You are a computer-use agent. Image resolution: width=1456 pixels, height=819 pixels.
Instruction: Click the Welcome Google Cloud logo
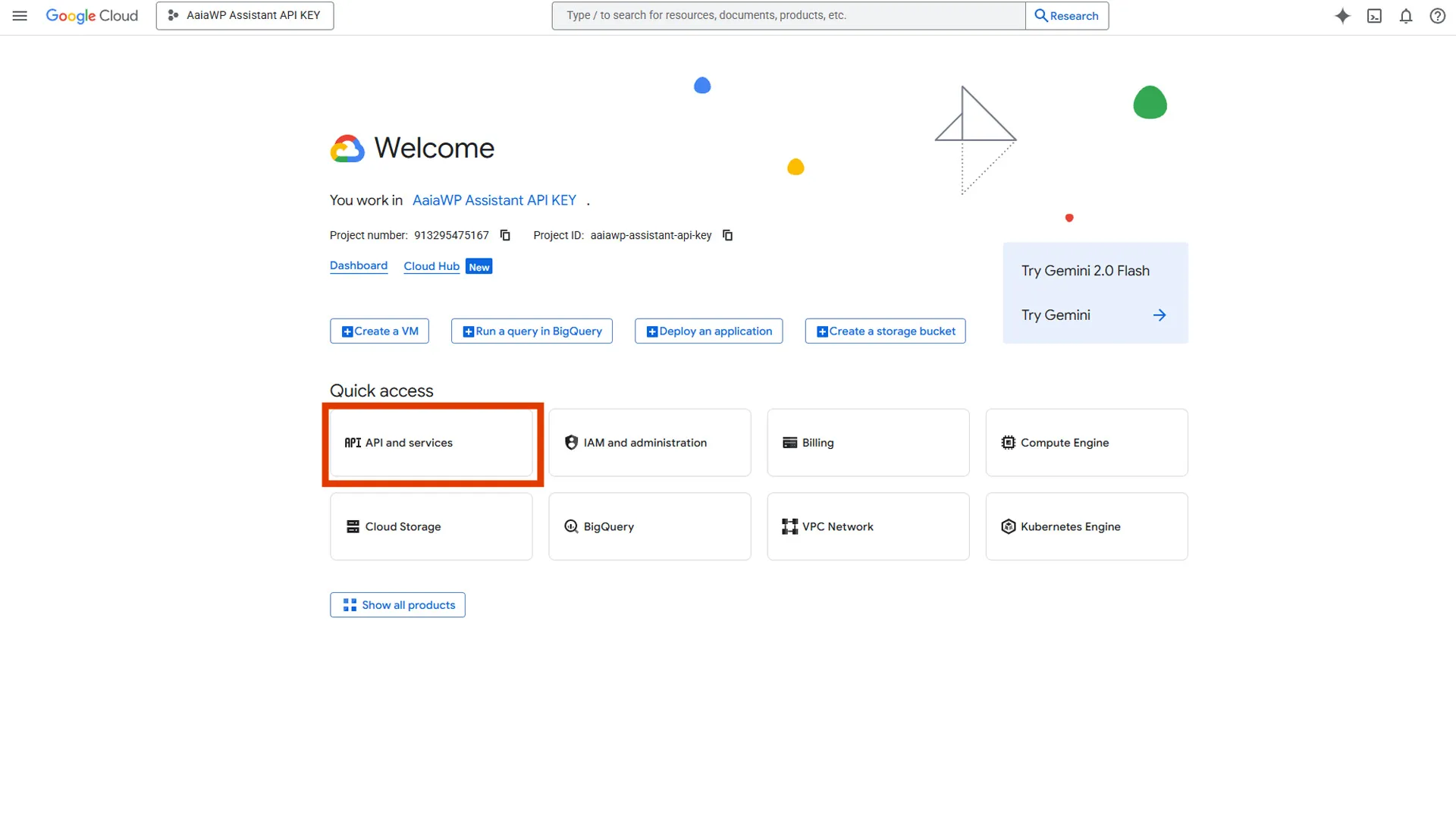pos(347,149)
